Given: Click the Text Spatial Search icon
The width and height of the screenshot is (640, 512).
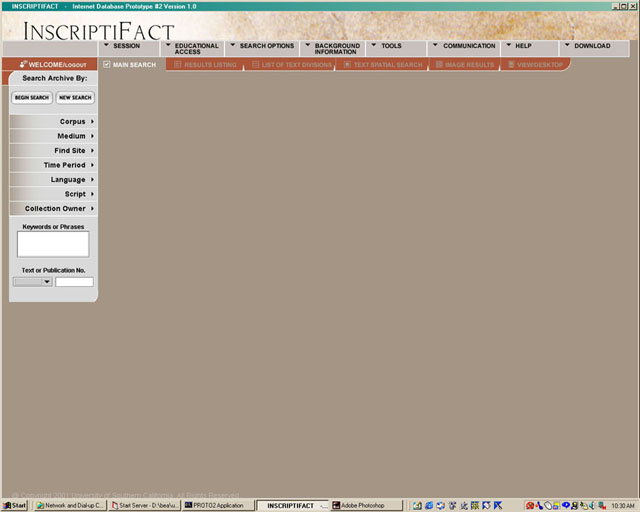Looking at the screenshot, I should [347, 65].
